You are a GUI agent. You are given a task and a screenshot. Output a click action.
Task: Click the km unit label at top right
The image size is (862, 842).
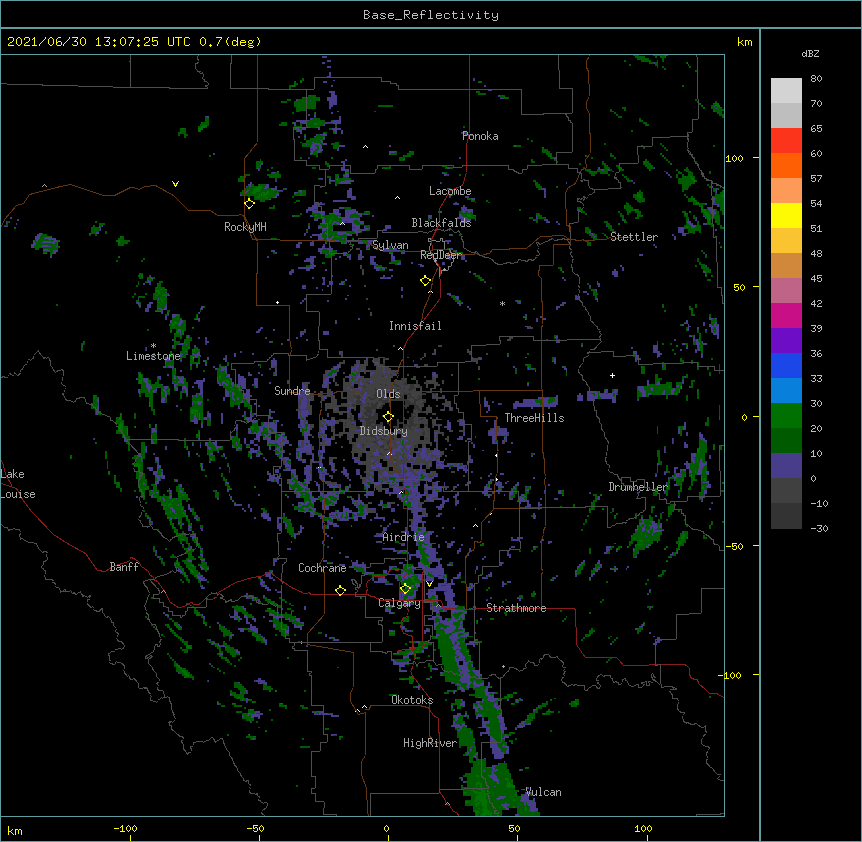[745, 42]
